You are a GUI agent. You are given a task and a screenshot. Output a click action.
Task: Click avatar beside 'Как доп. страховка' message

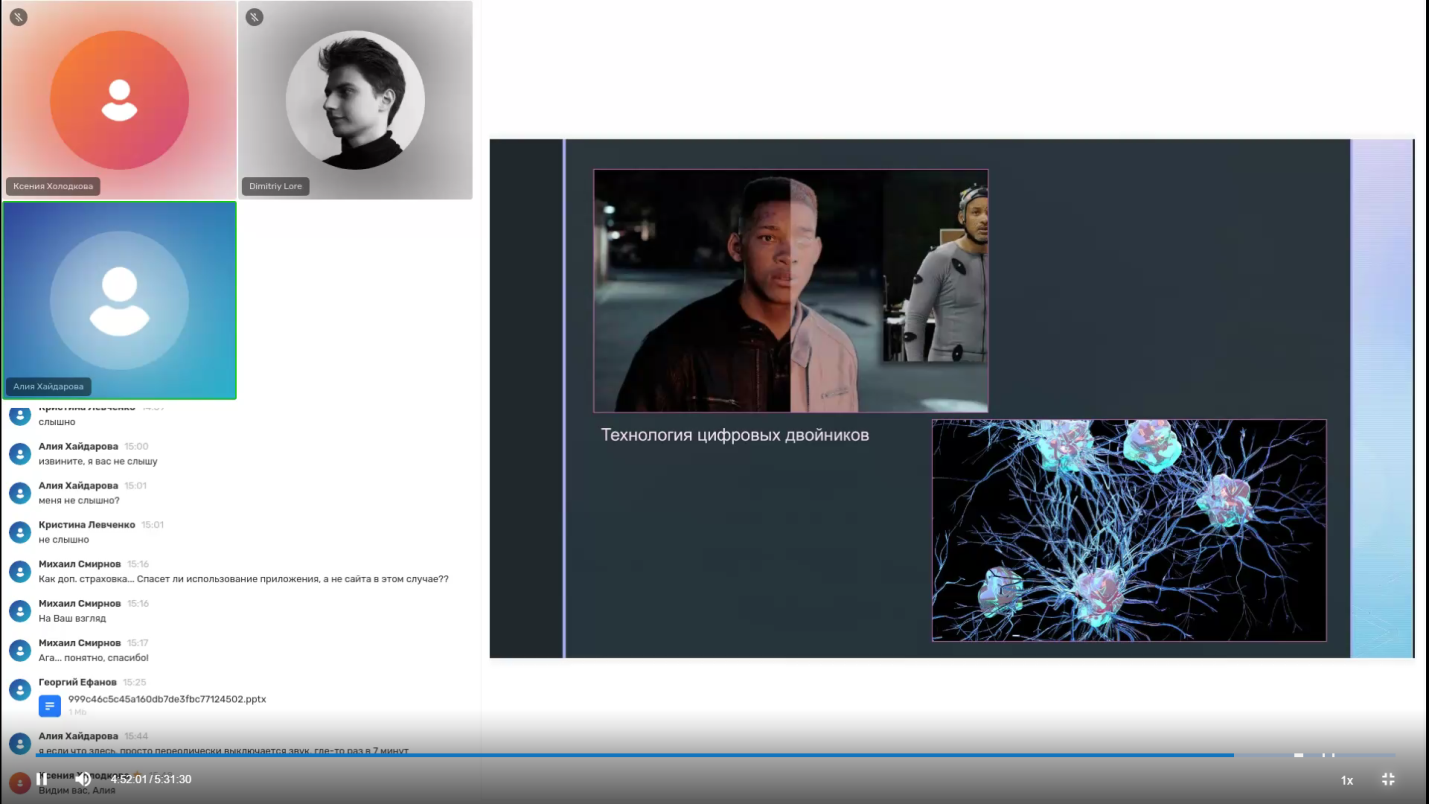[x=20, y=571]
